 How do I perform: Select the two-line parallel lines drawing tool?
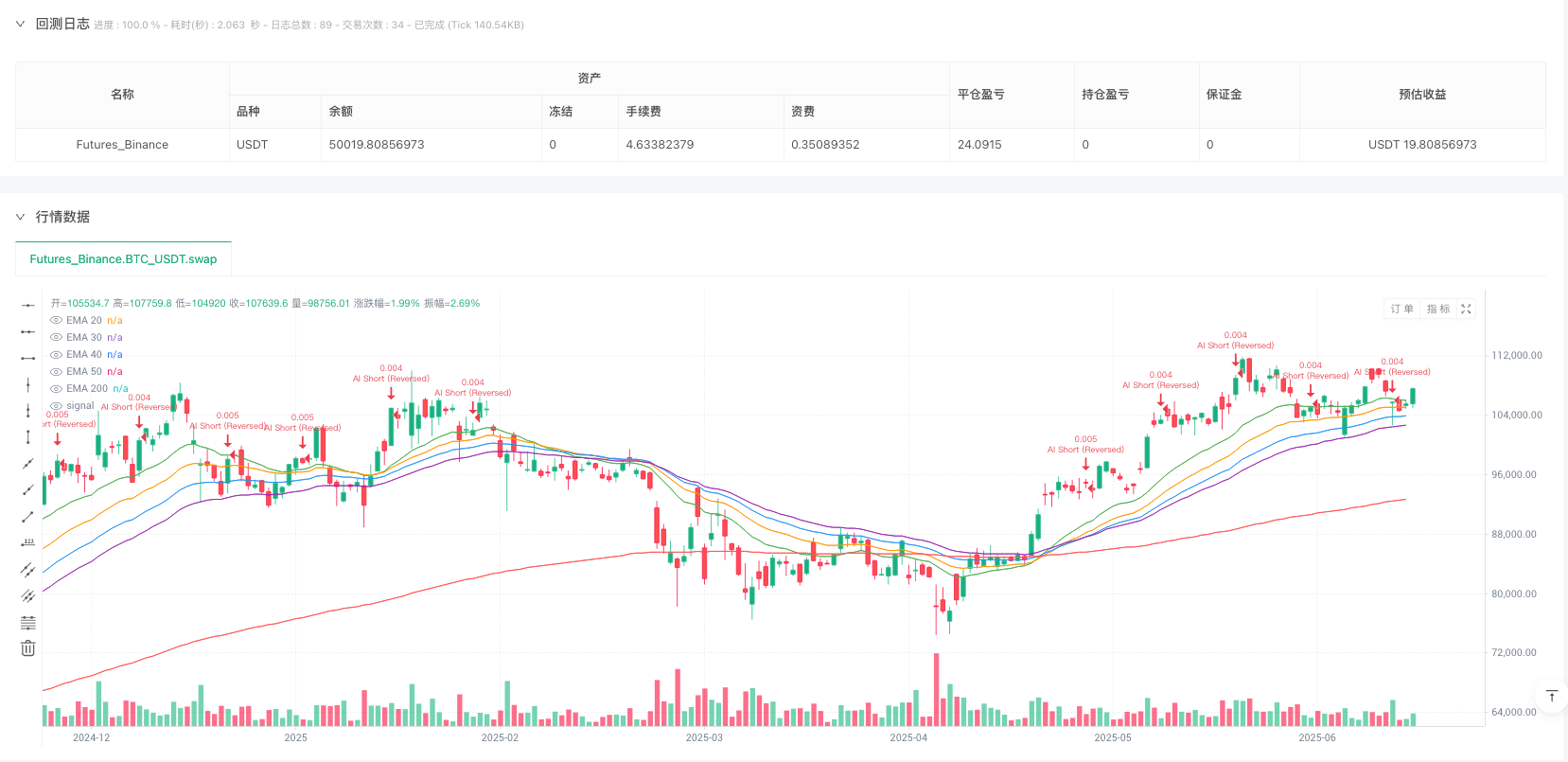point(28,569)
